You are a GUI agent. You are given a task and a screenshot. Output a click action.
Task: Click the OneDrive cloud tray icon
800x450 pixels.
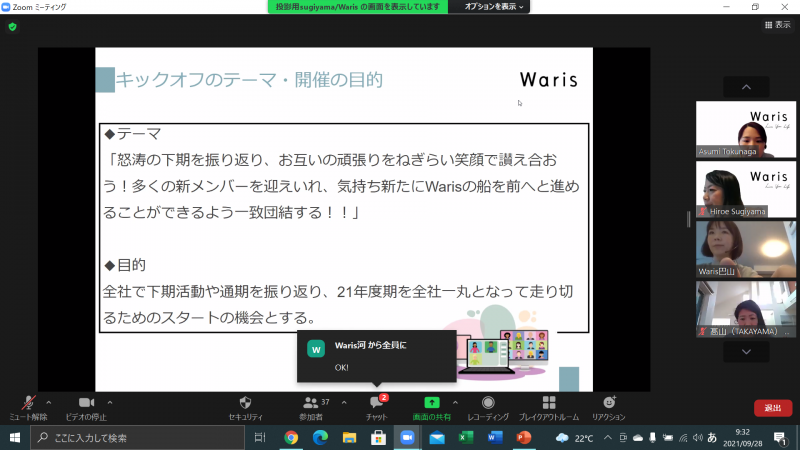(638, 438)
